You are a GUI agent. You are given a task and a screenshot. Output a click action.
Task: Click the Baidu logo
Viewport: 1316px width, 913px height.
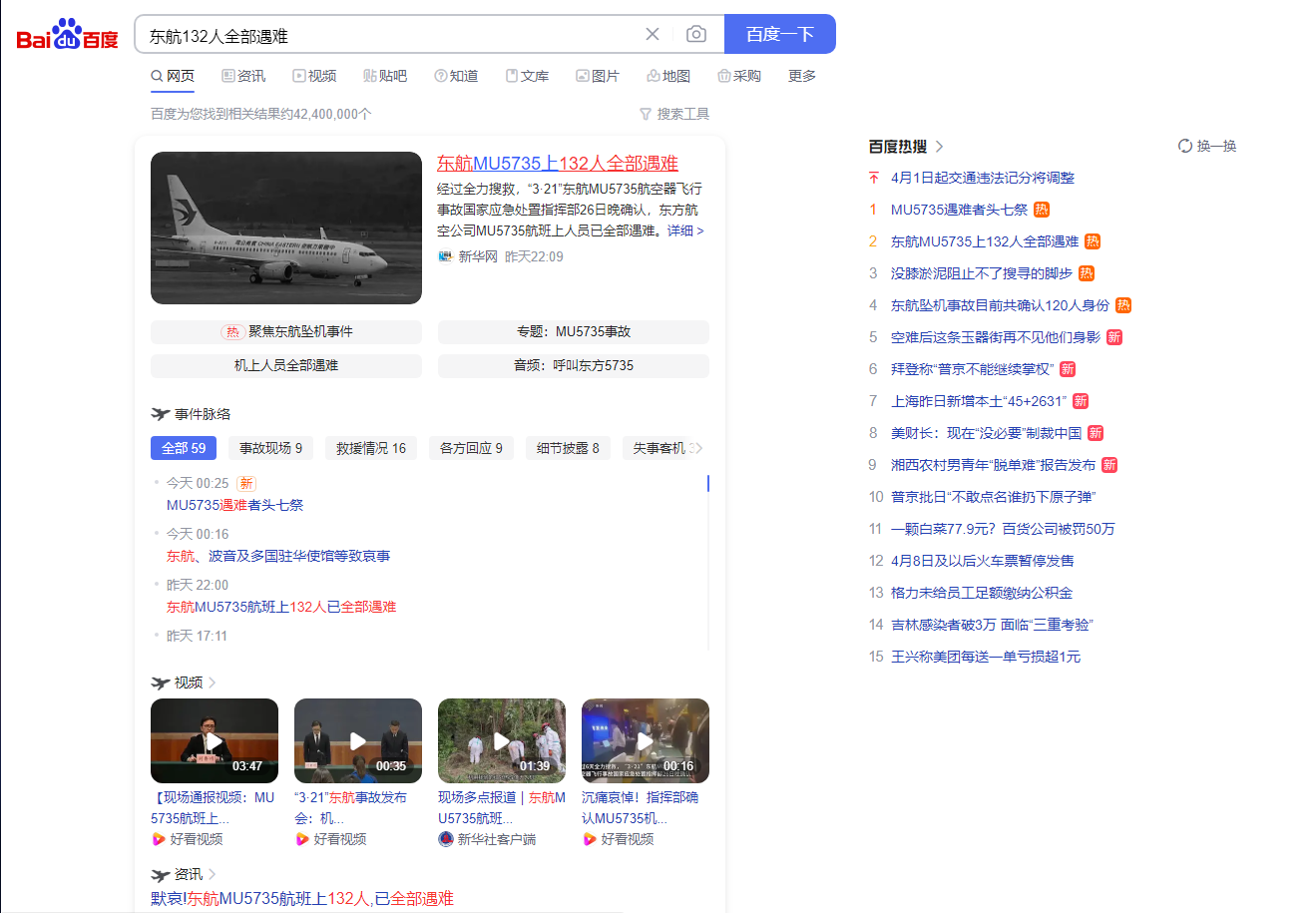click(68, 35)
